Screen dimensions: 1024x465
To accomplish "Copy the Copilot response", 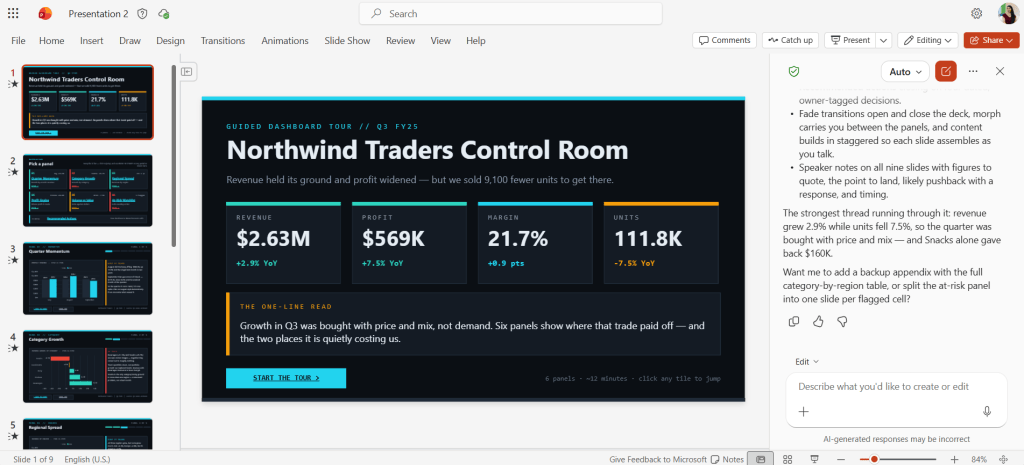I will pyautogui.click(x=794, y=321).
